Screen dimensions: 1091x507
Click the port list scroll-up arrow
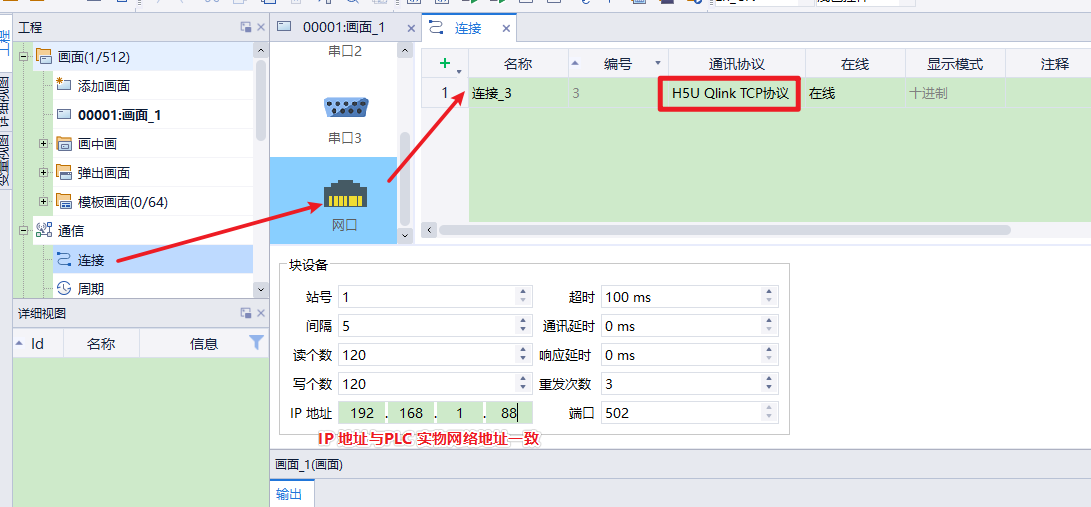point(405,50)
